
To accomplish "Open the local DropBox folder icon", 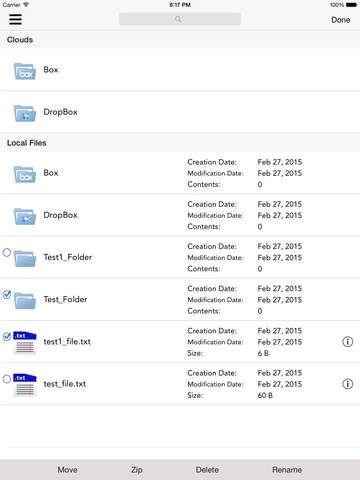I will (x=25, y=216).
